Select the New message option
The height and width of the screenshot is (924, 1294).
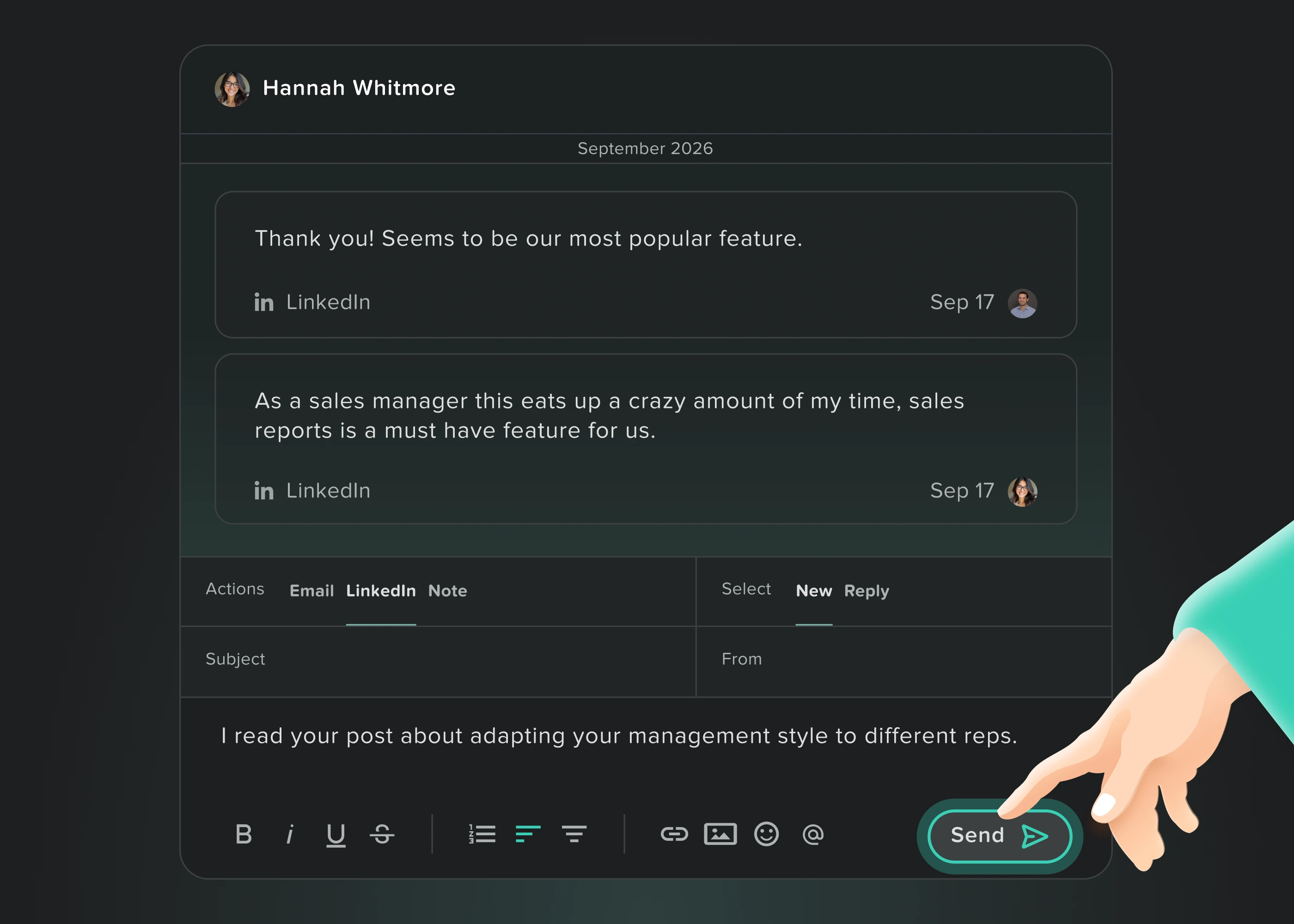[x=814, y=590]
